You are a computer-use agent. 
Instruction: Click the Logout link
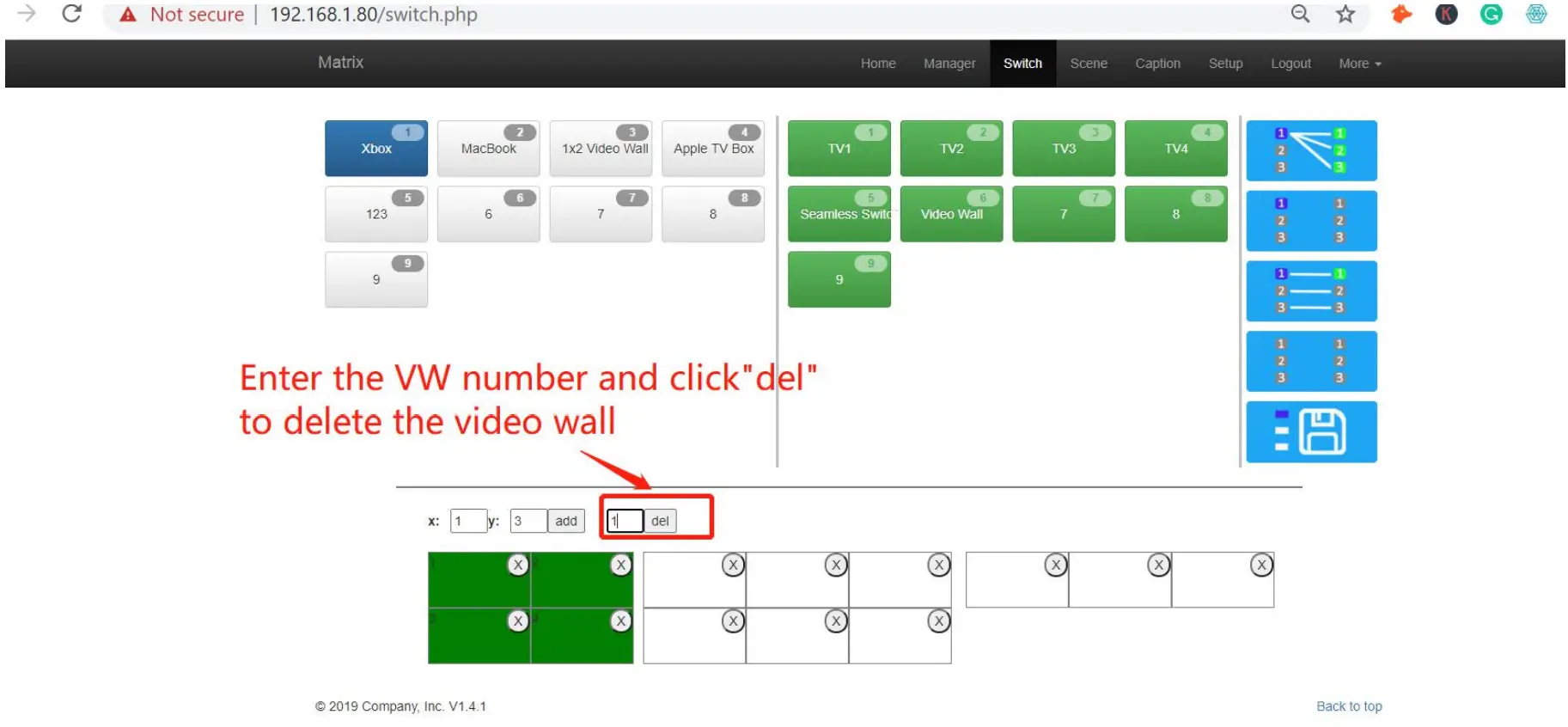[x=1290, y=64]
